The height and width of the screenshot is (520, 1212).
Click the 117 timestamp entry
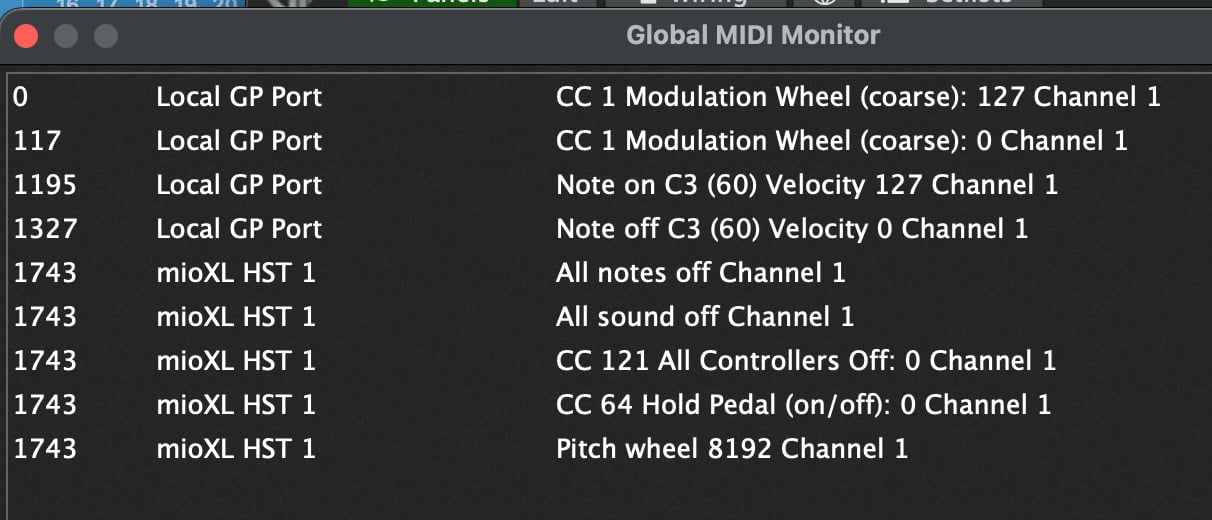32,141
